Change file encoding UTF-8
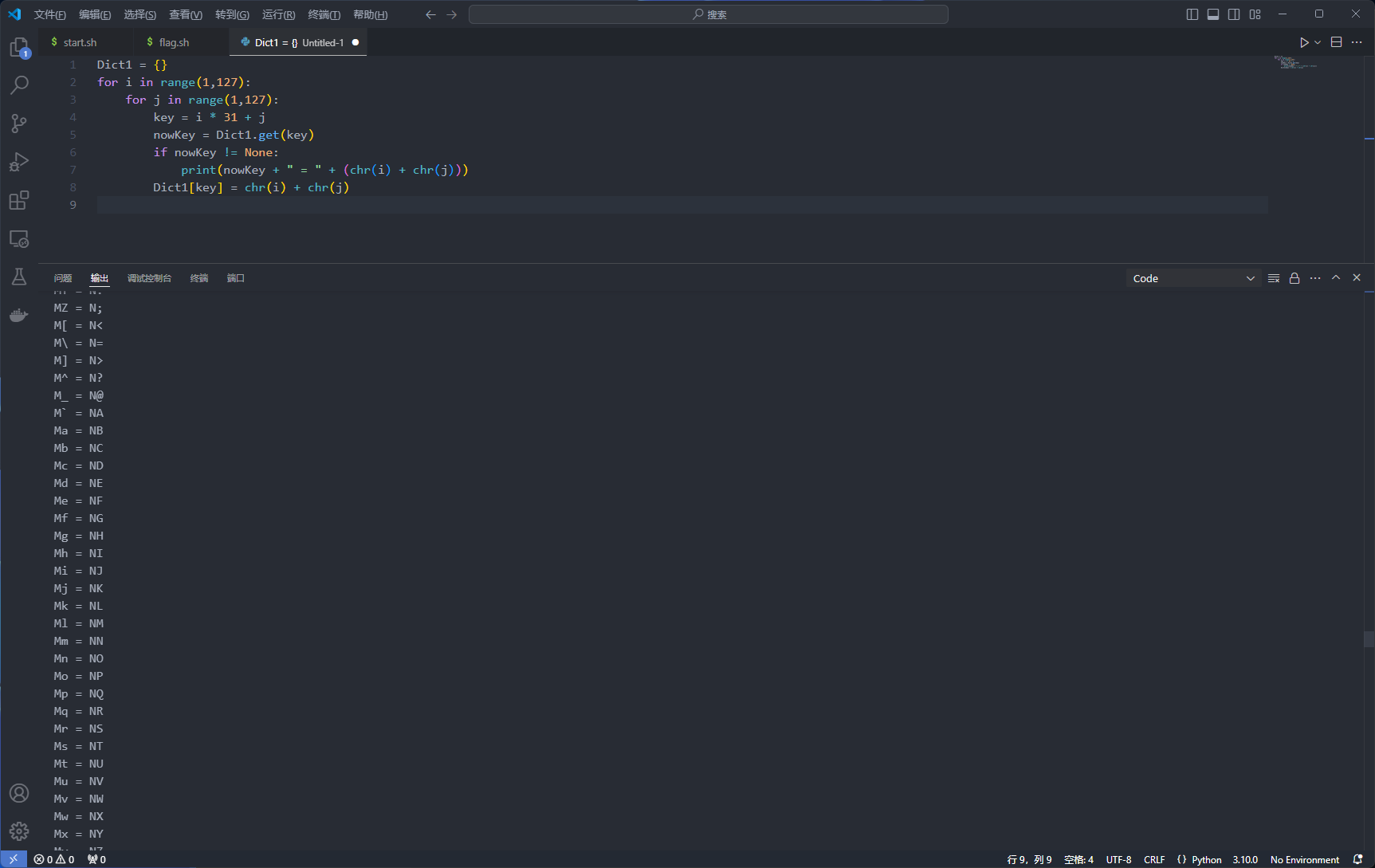 pyautogui.click(x=1118, y=859)
